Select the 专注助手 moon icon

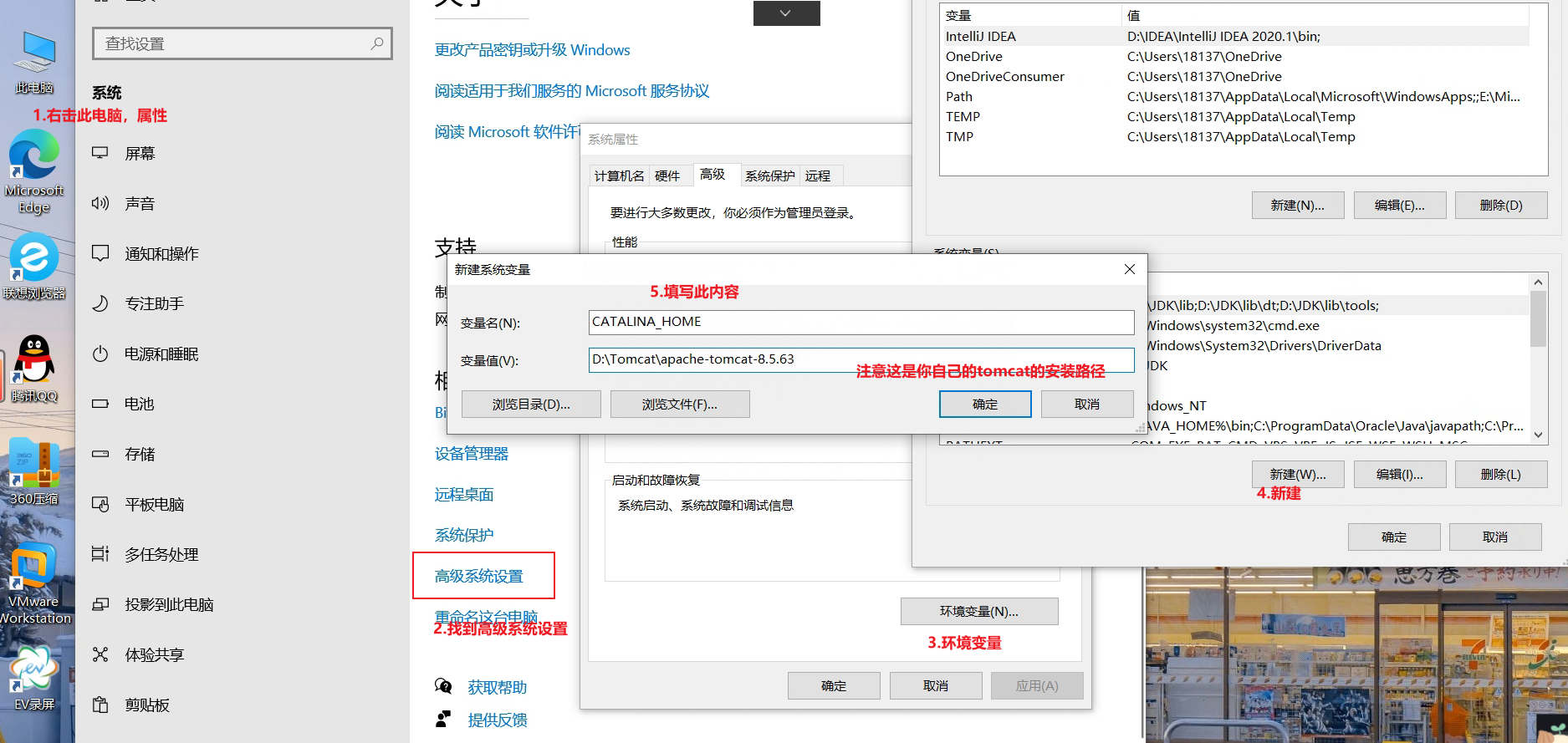tap(100, 303)
